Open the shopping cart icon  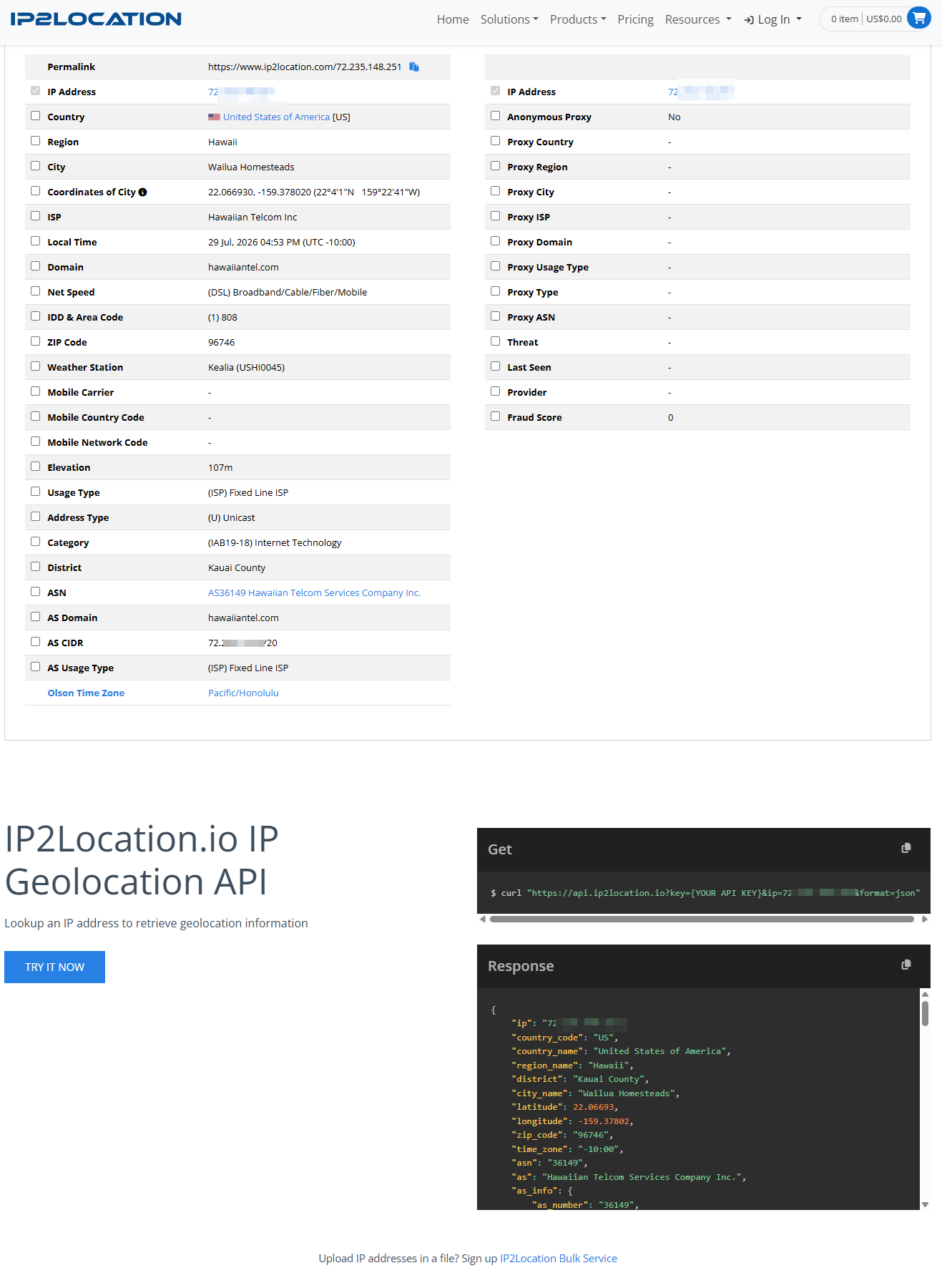tap(918, 19)
